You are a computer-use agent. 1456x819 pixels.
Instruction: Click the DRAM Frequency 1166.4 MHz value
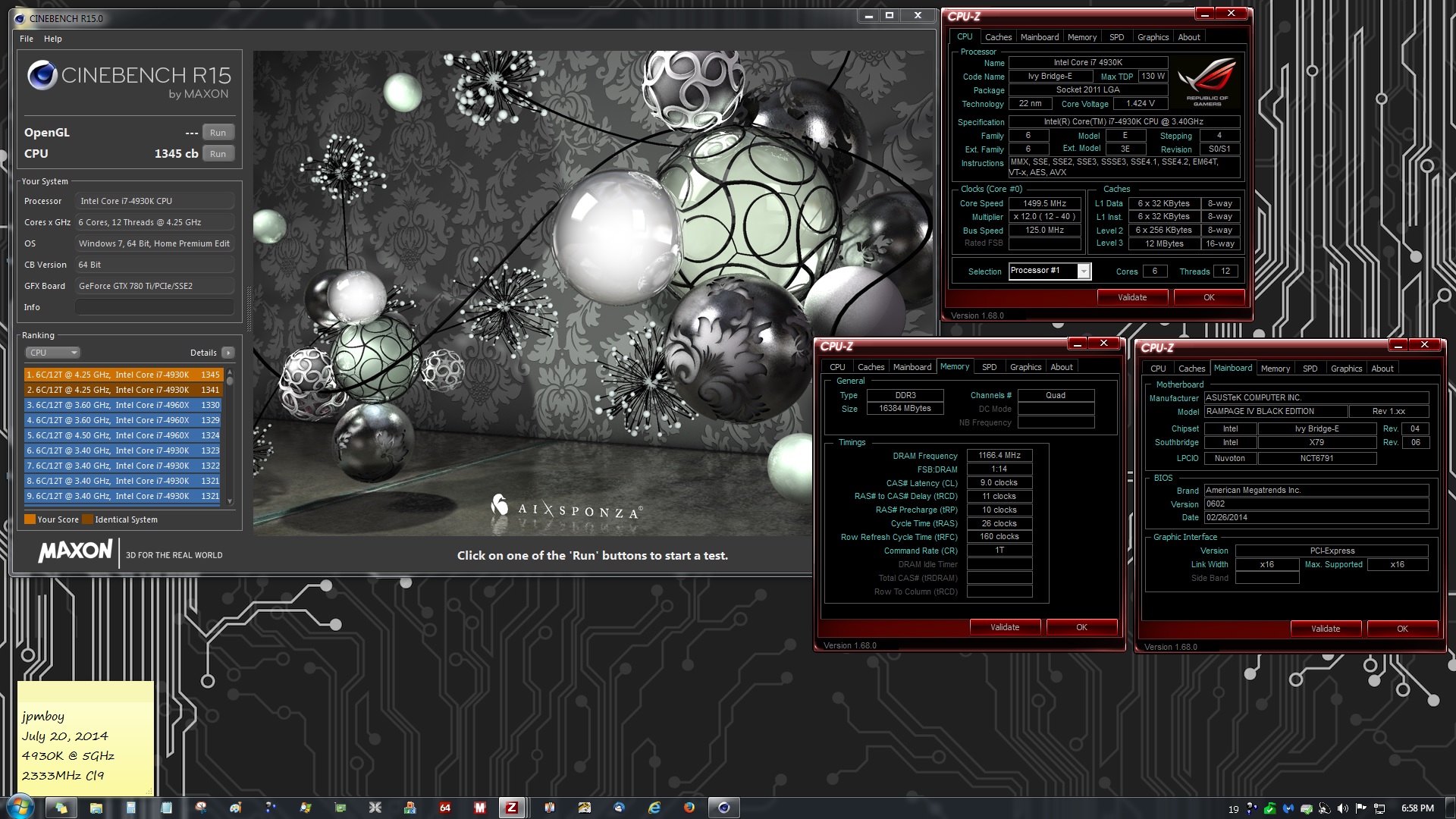(x=999, y=455)
